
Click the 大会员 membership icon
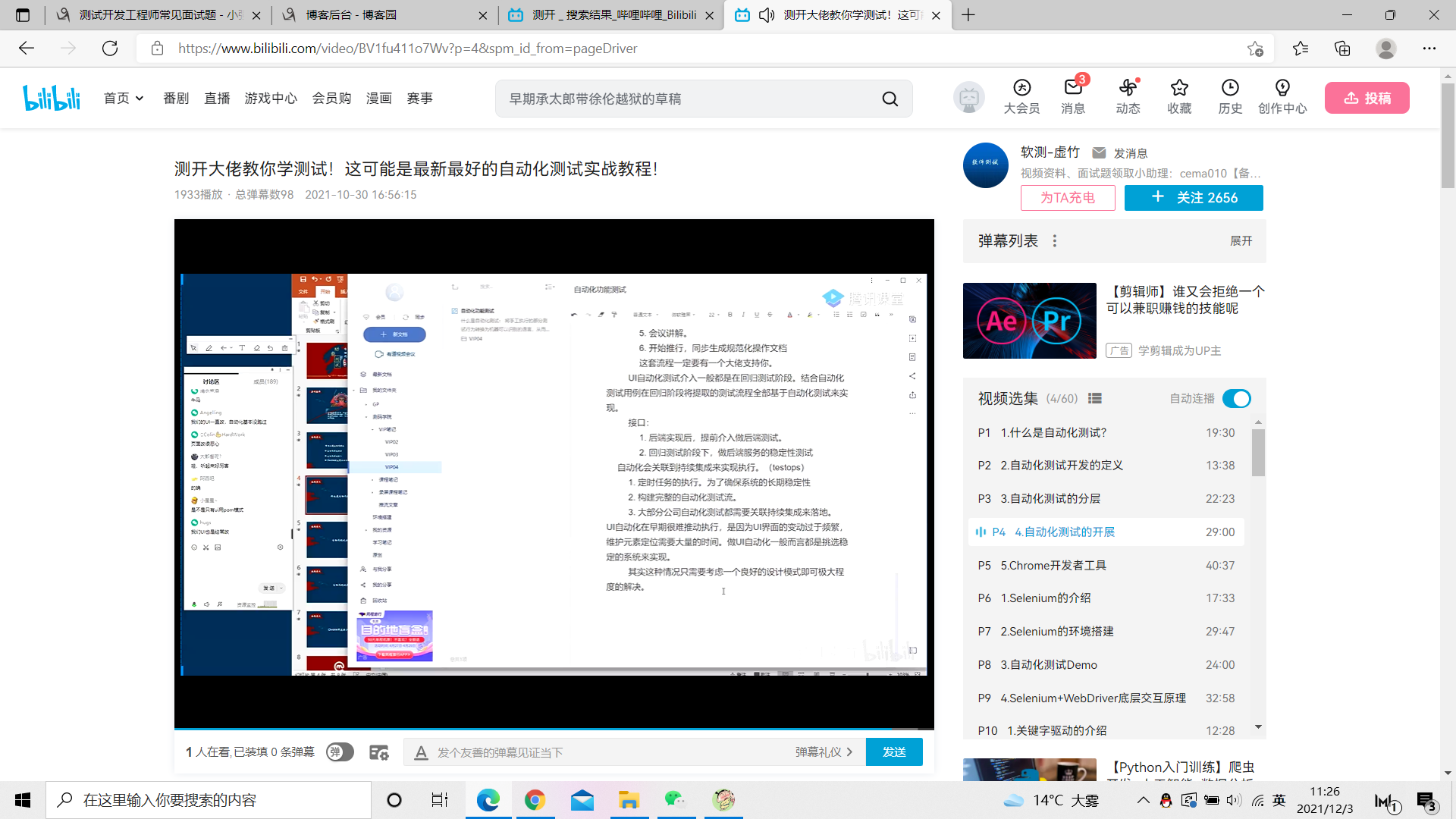point(1021,89)
